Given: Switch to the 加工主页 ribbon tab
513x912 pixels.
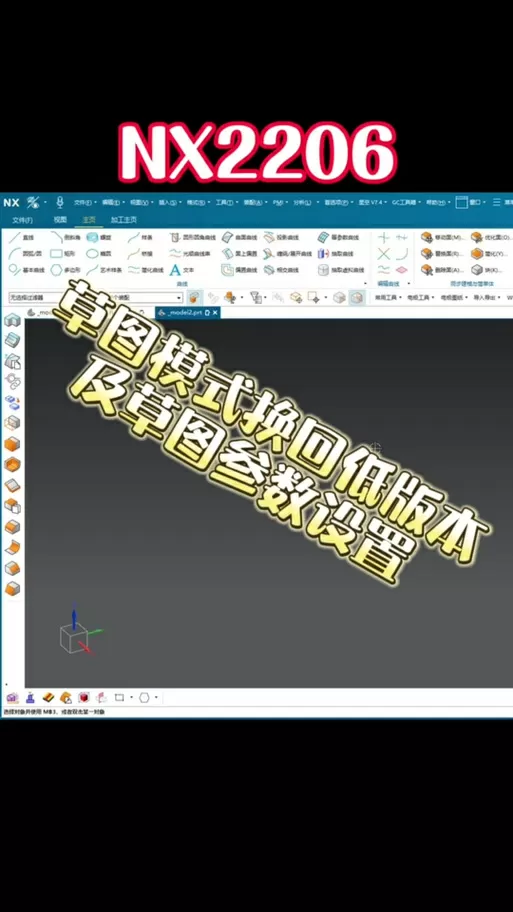Looking at the screenshot, I should point(124,220).
